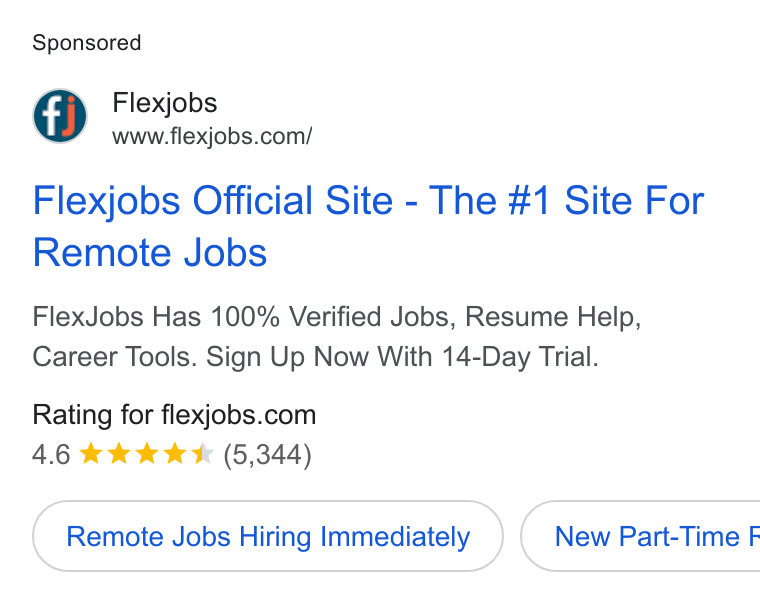Click the '100% Verified Jobs' description line
Screen dimensions: 760x604
click(337, 317)
